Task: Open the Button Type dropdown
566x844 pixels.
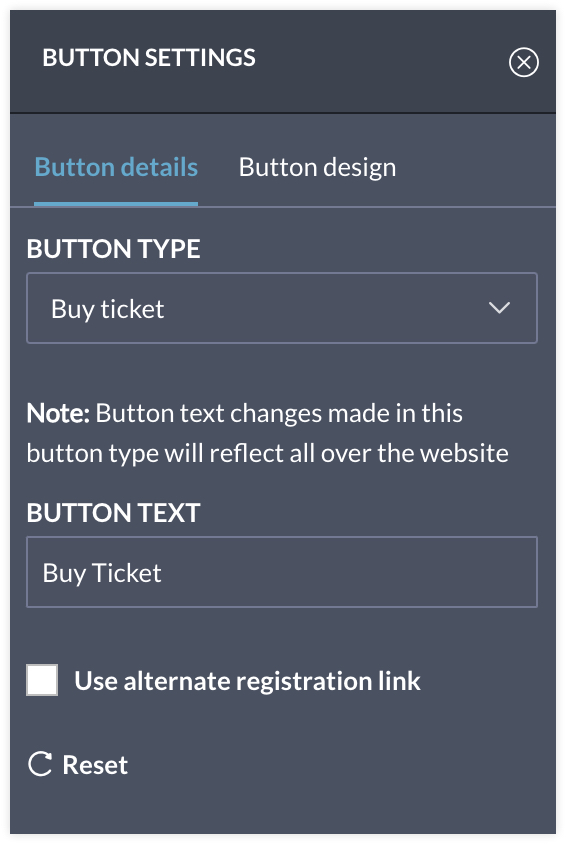Action: (x=282, y=308)
